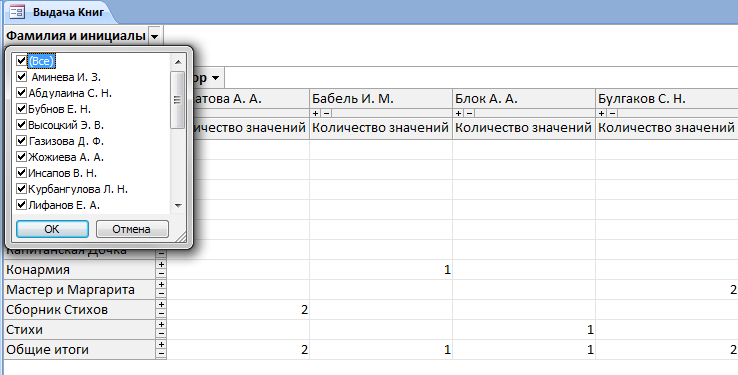Collapse the Конармия row with minus
Image resolution: width=738 pixels, height=375 pixels.
(x=161, y=273)
